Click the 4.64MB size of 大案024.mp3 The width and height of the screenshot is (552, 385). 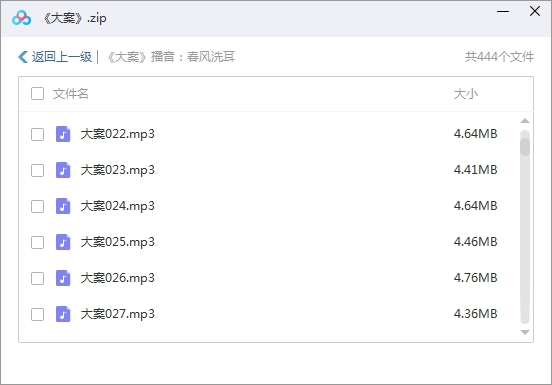point(476,206)
